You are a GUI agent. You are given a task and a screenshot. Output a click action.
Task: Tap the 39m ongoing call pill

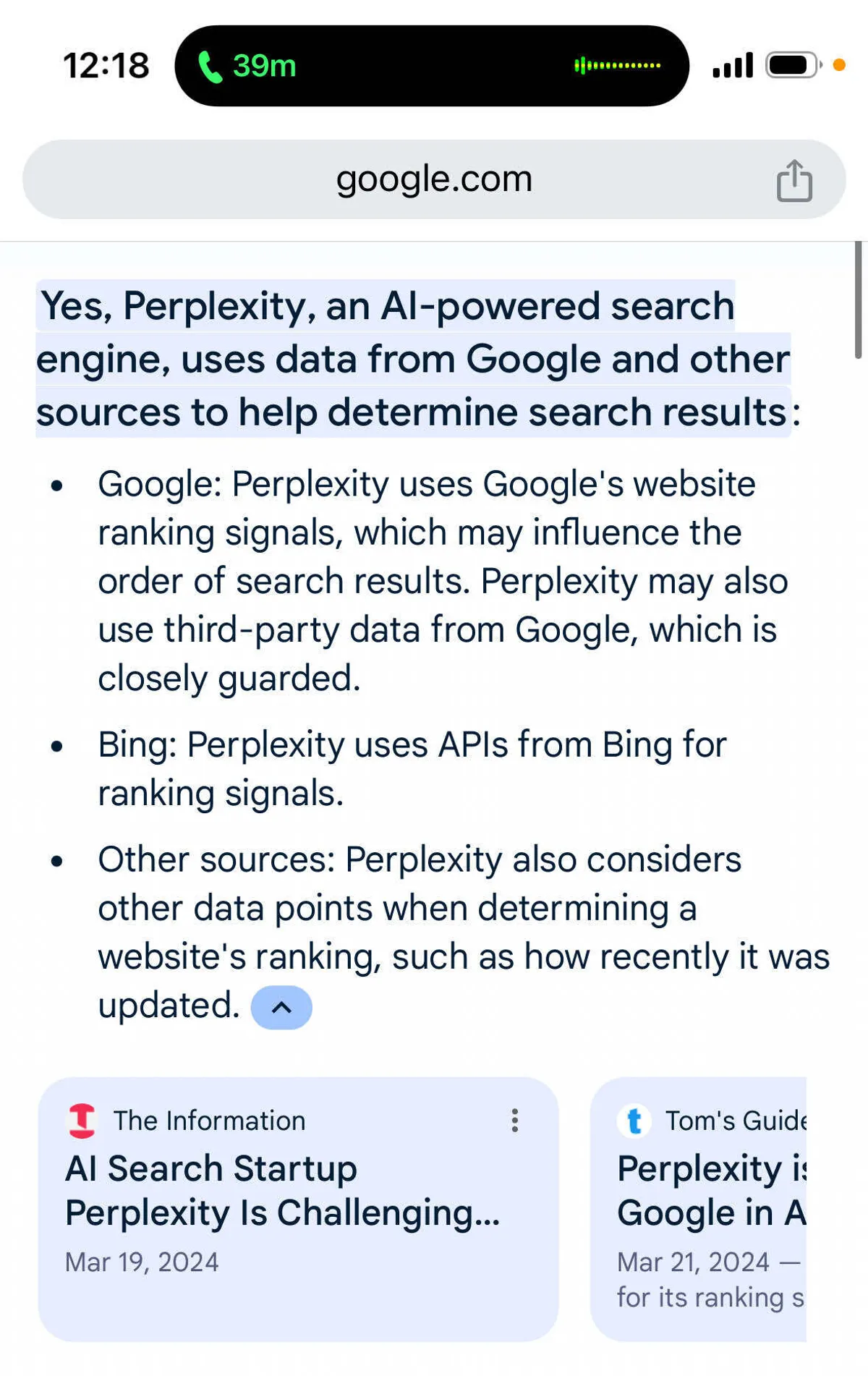264,66
